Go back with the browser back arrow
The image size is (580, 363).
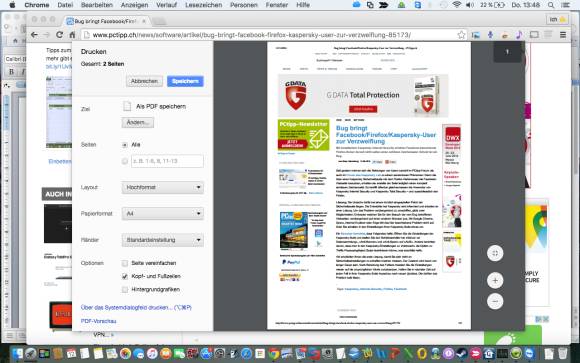(34, 35)
